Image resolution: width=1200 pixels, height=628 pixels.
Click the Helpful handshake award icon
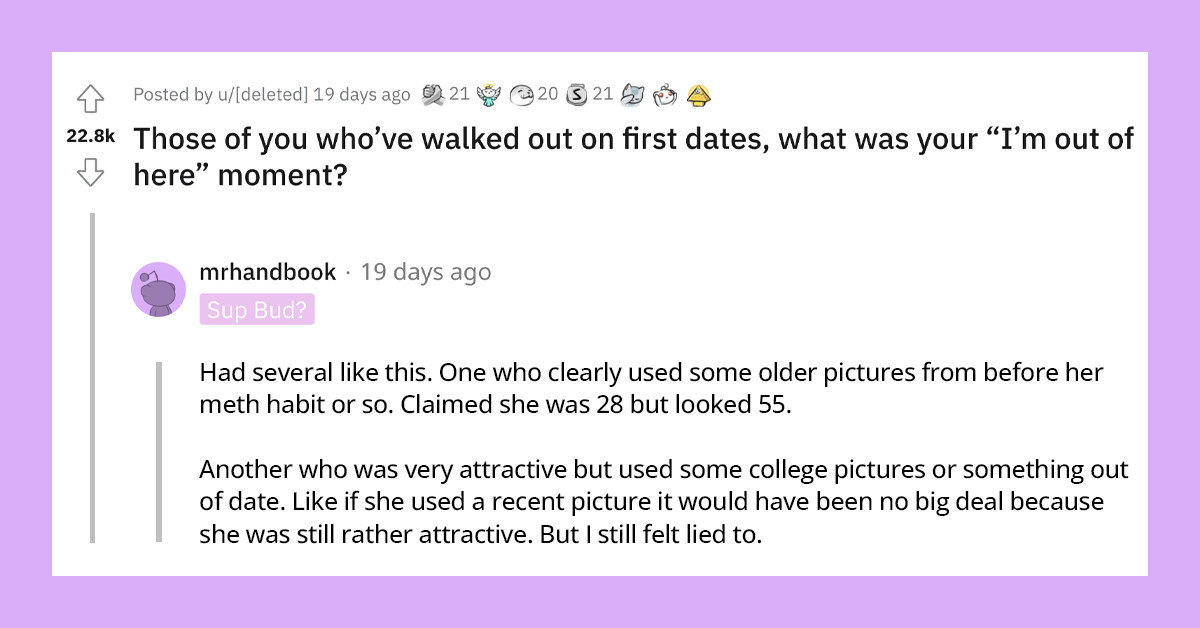[433, 95]
